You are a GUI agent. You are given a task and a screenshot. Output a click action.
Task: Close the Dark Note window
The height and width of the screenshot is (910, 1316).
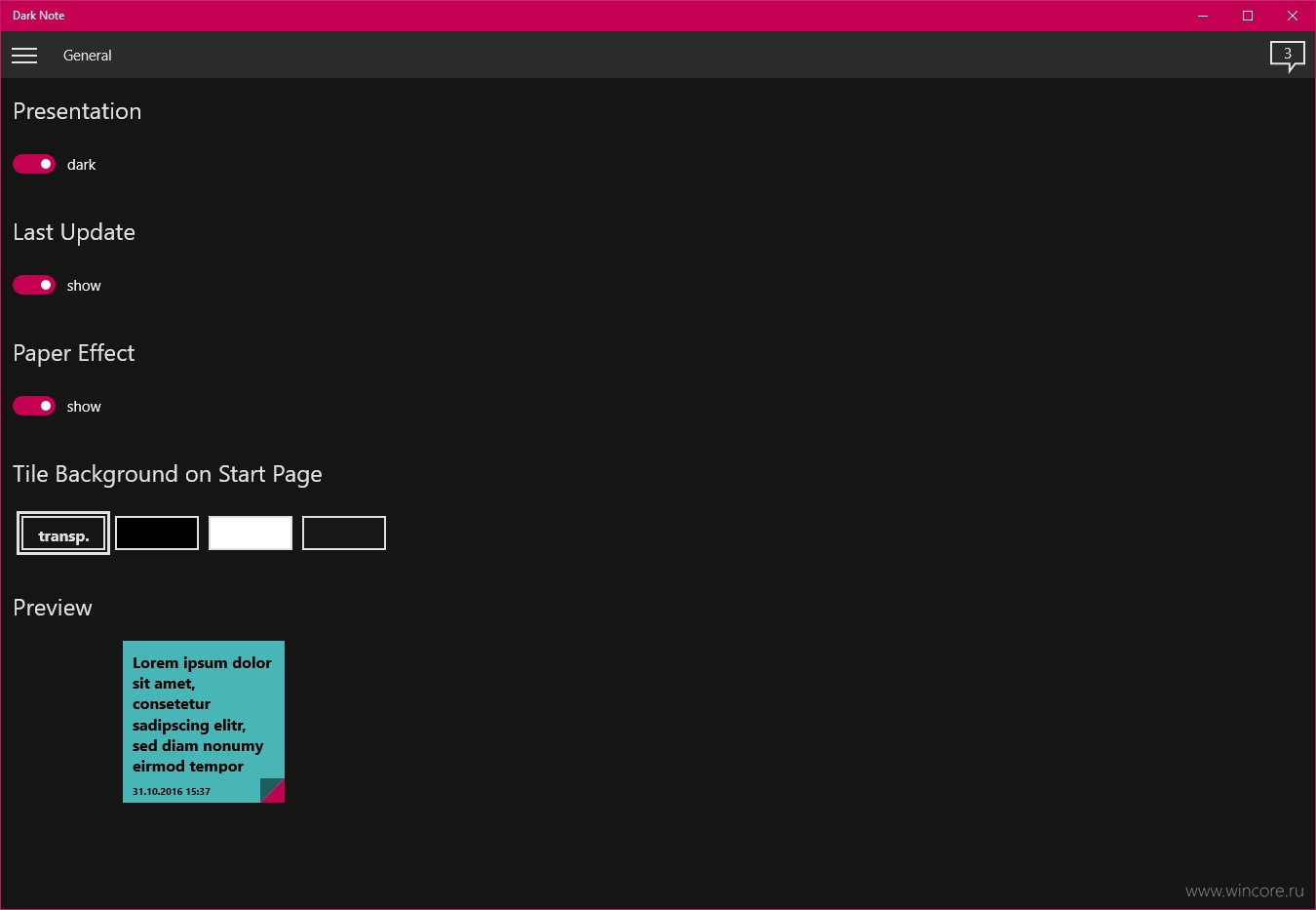point(1293,16)
